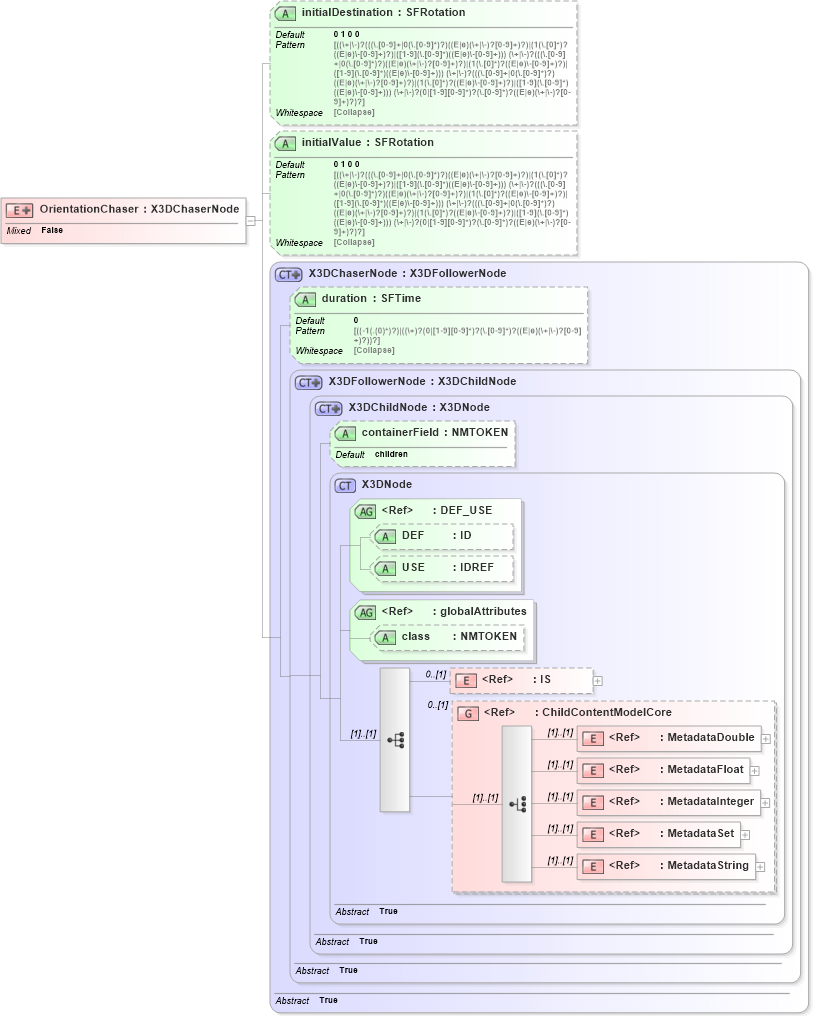
Task: Open the SFTime type of duration
Action: [x=401, y=299]
